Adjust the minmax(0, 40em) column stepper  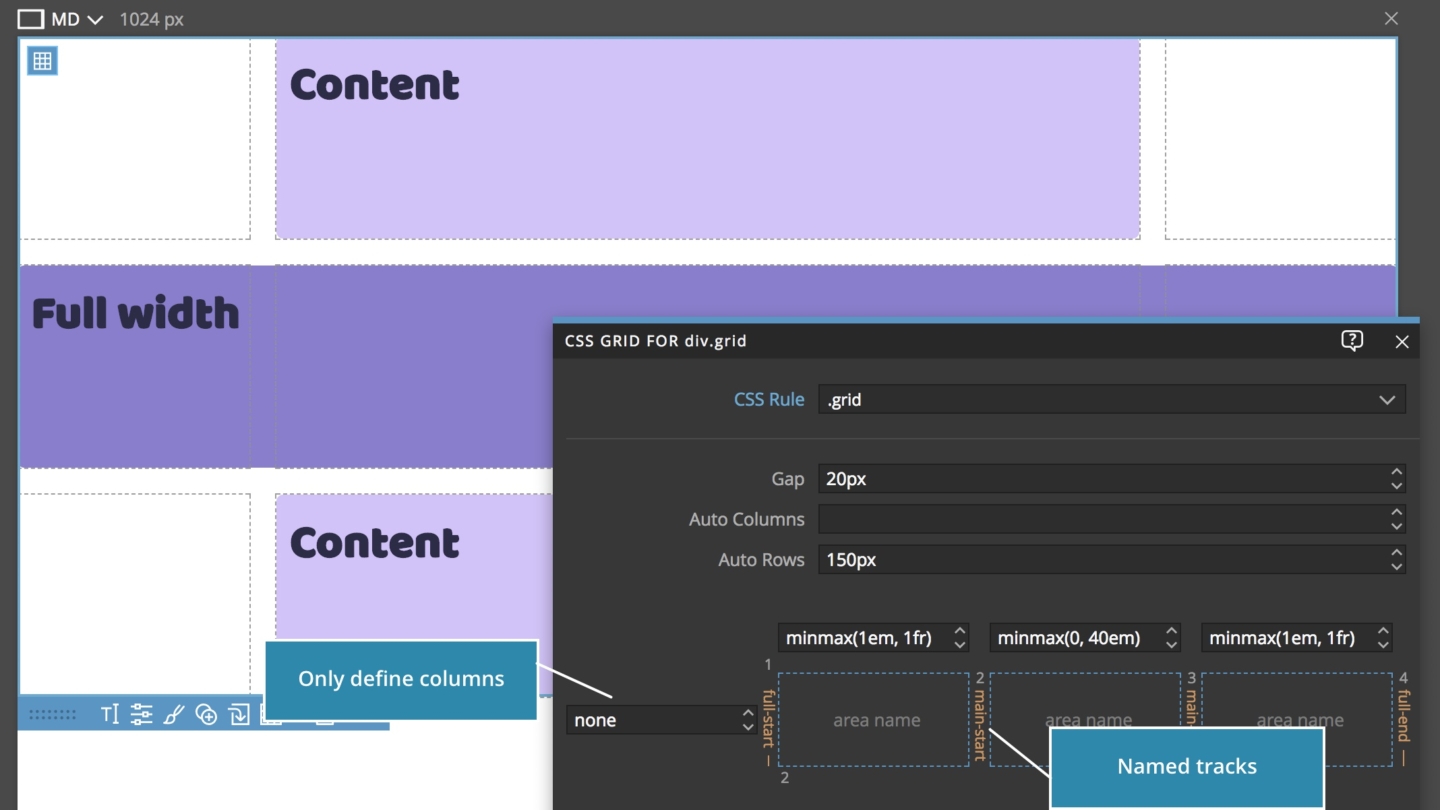[x=1170, y=637]
